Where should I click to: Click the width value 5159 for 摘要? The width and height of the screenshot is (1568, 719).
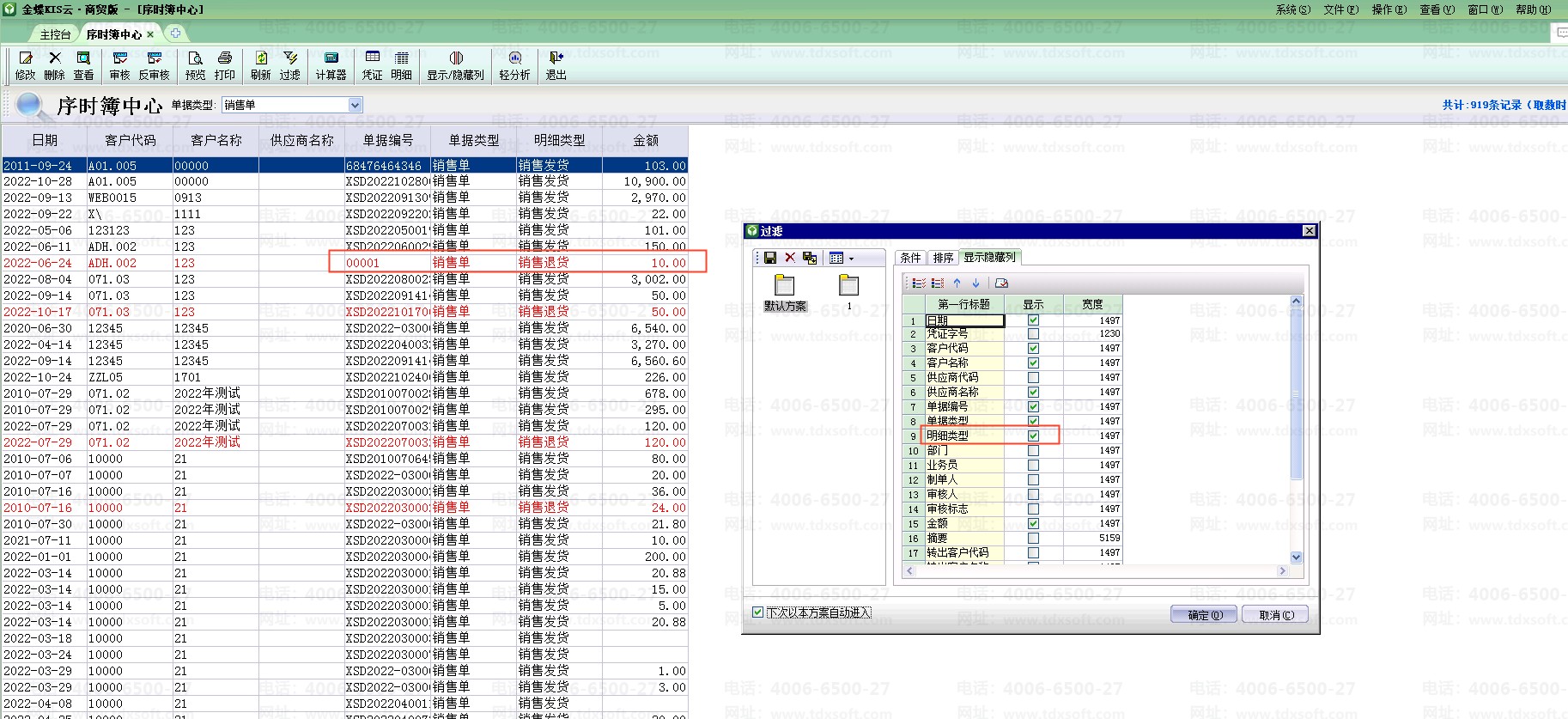click(1093, 538)
